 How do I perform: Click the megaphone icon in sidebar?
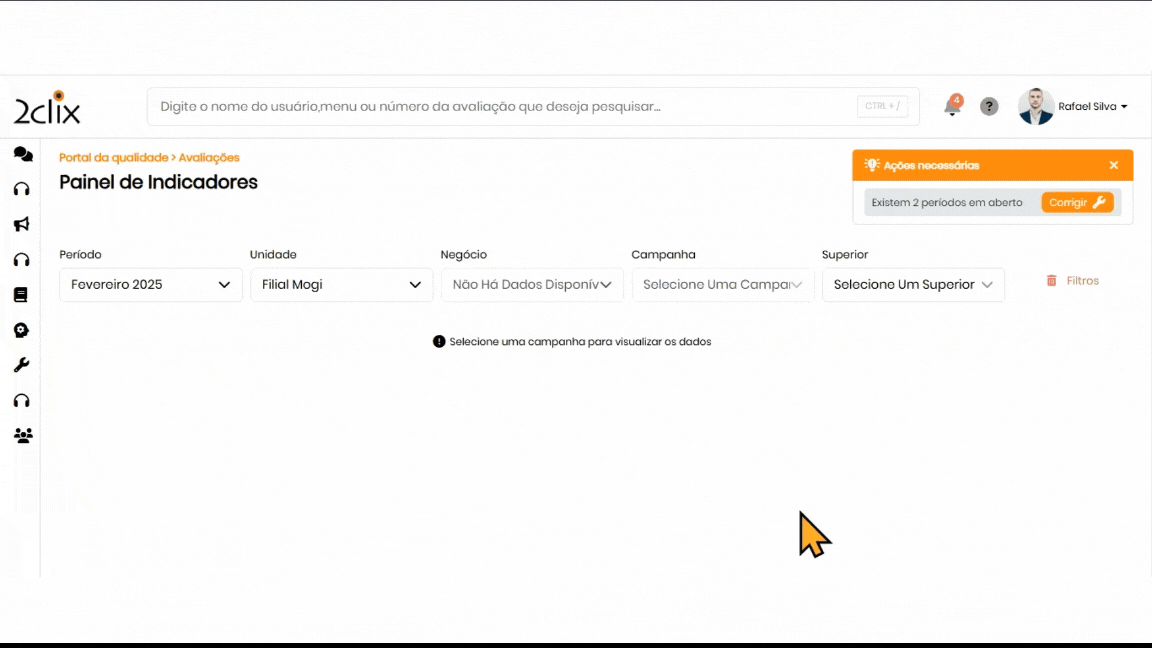pos(22,224)
